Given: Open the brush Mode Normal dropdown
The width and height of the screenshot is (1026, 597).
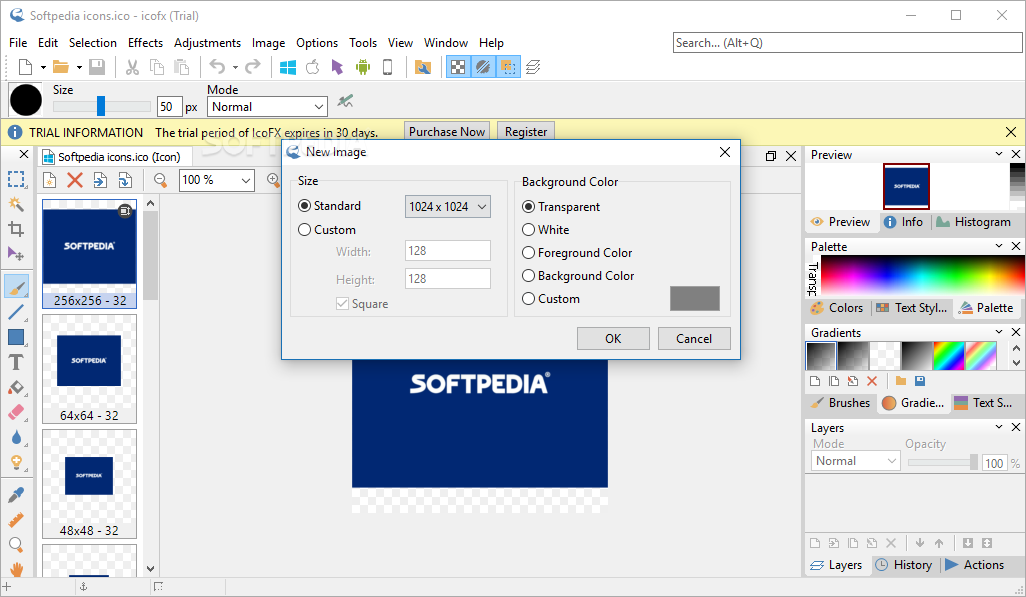Looking at the screenshot, I should coord(267,107).
